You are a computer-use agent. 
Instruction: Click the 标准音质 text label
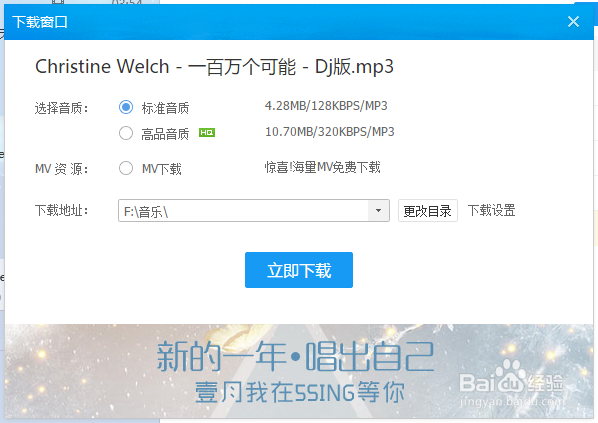point(165,108)
